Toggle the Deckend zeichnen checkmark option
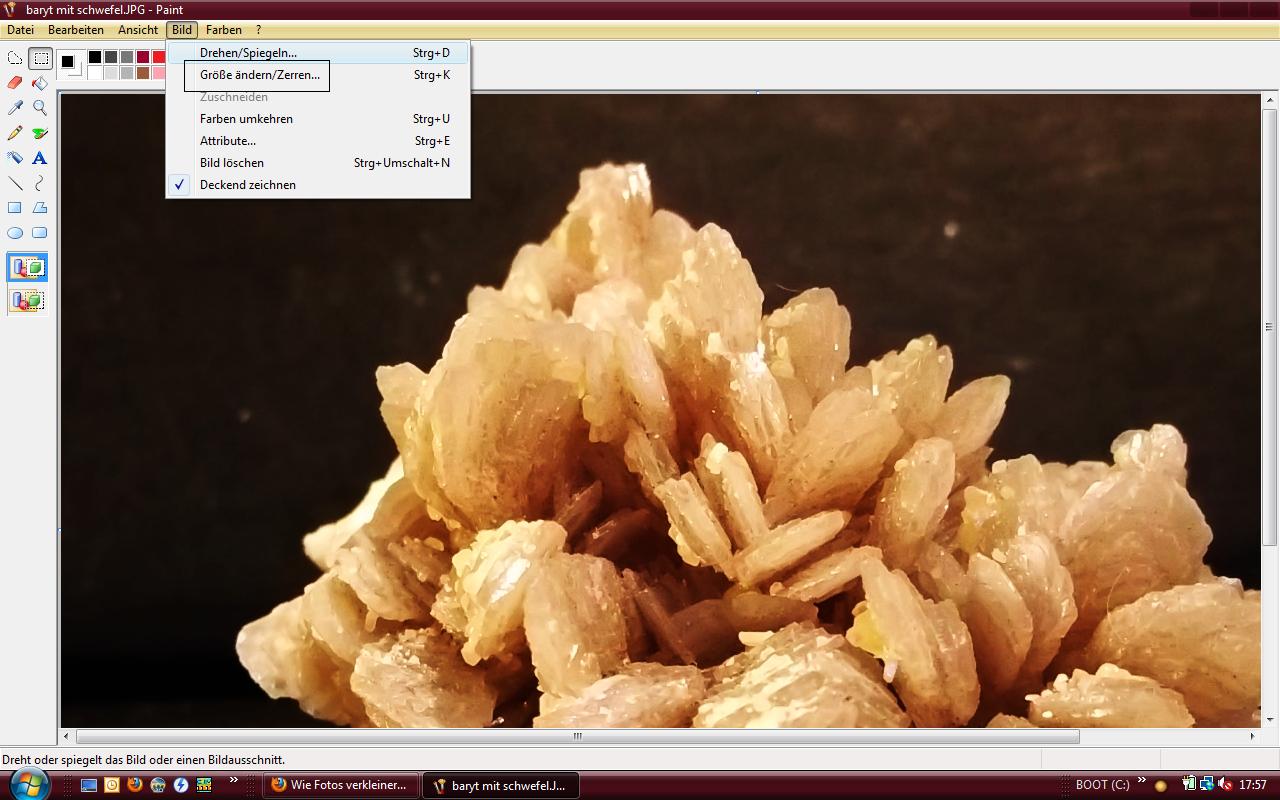1280x800 pixels. click(x=247, y=185)
